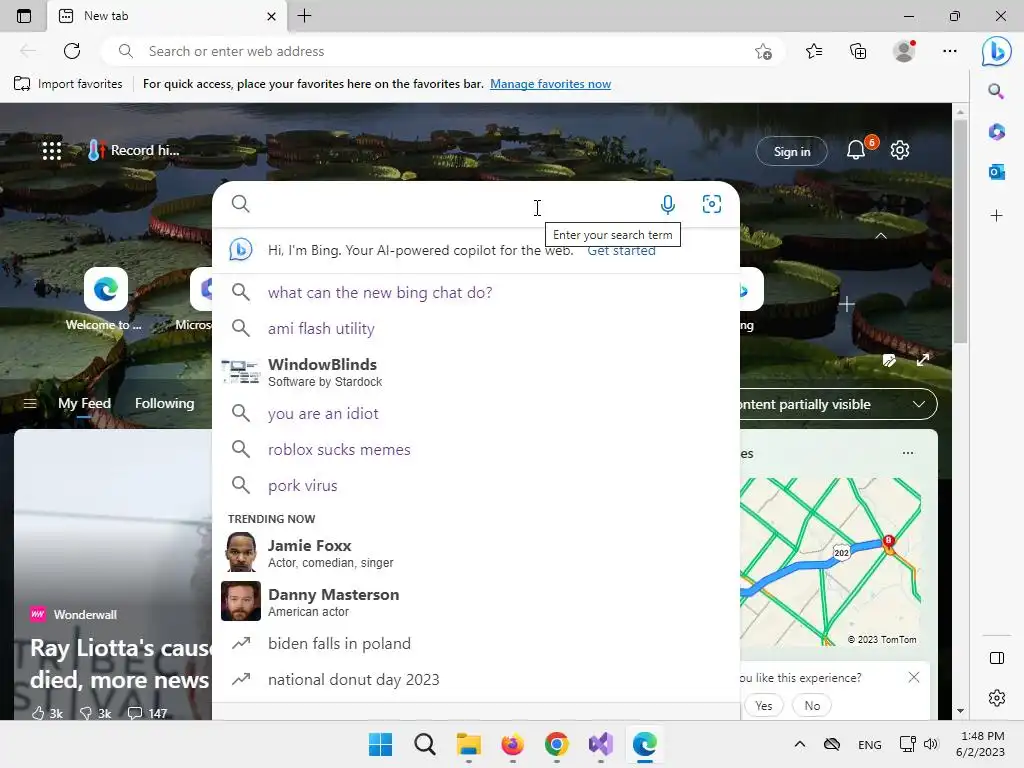Image resolution: width=1024 pixels, height=768 pixels.
Task: Open the notifications bell
Action: point(856,150)
